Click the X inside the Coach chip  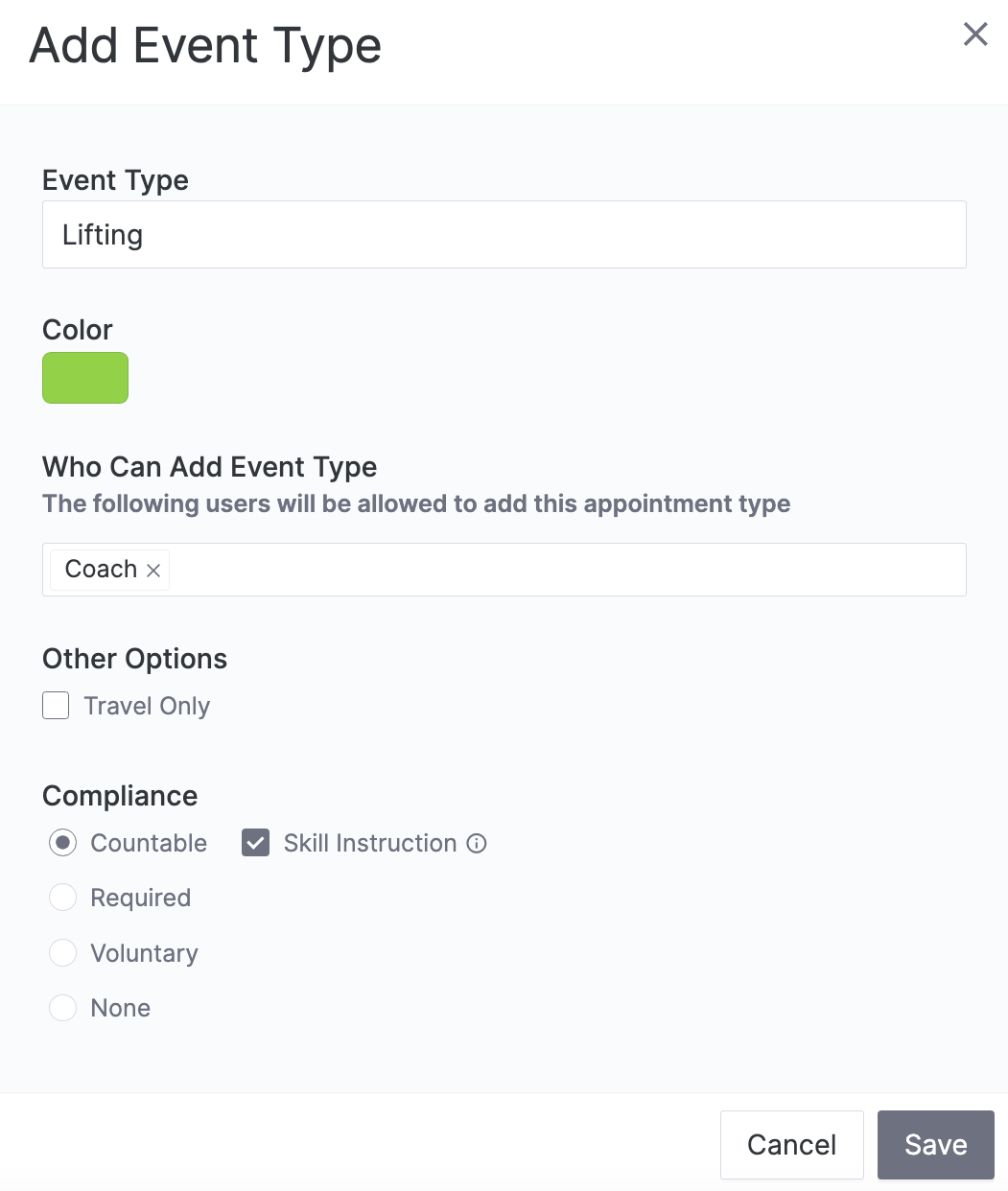(x=152, y=570)
